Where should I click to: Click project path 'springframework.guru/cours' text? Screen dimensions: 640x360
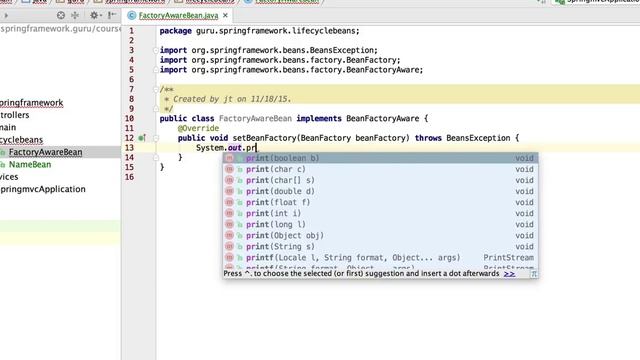(60, 29)
